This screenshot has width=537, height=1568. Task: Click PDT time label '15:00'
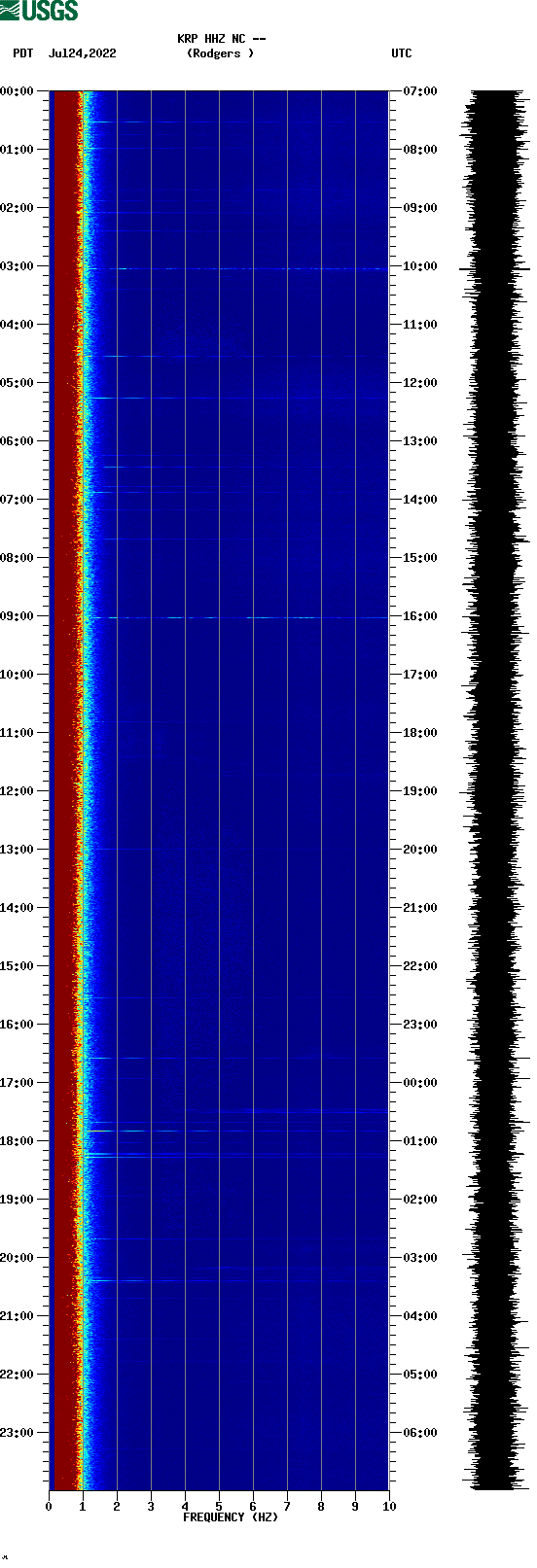[18, 966]
